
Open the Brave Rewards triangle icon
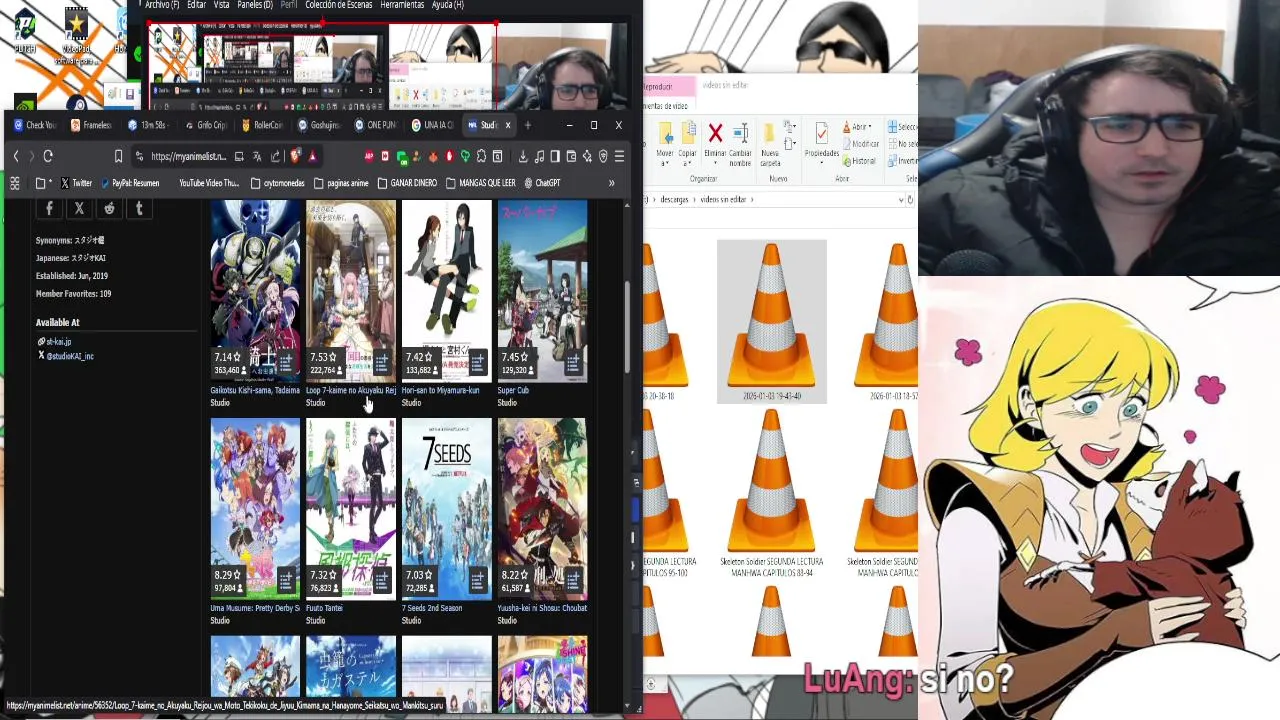click(x=312, y=156)
